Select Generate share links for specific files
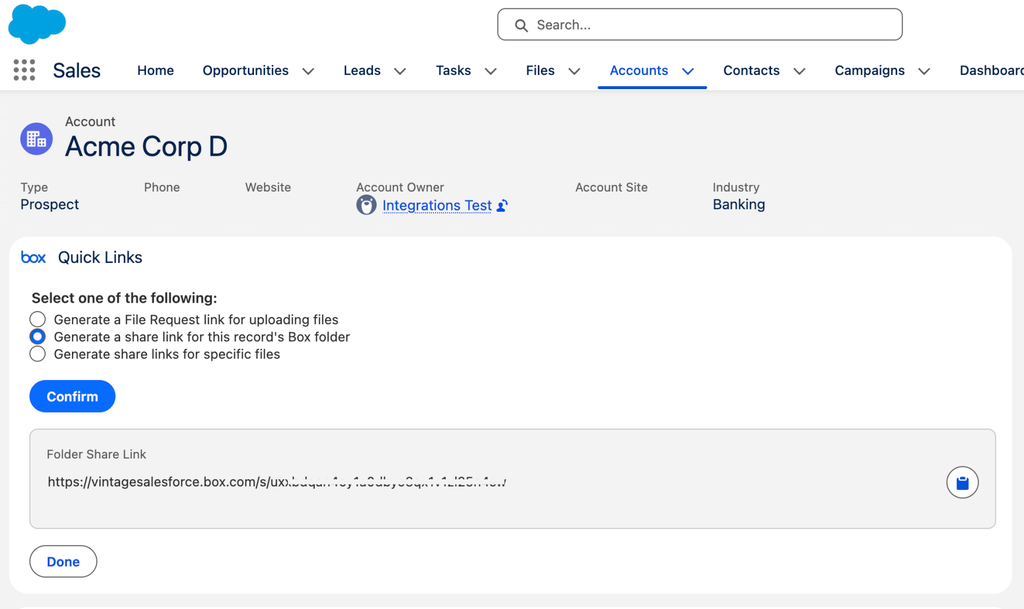Image resolution: width=1024 pixels, height=609 pixels. tap(37, 354)
